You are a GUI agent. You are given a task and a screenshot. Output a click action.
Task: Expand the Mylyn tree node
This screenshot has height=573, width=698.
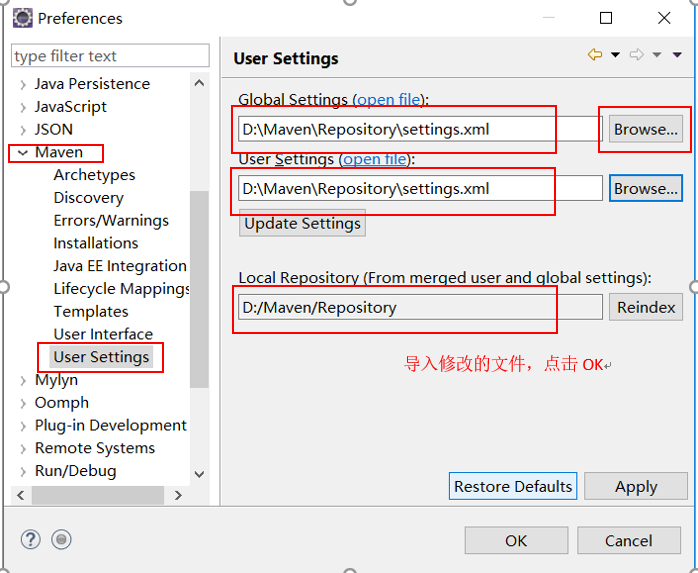point(23,380)
